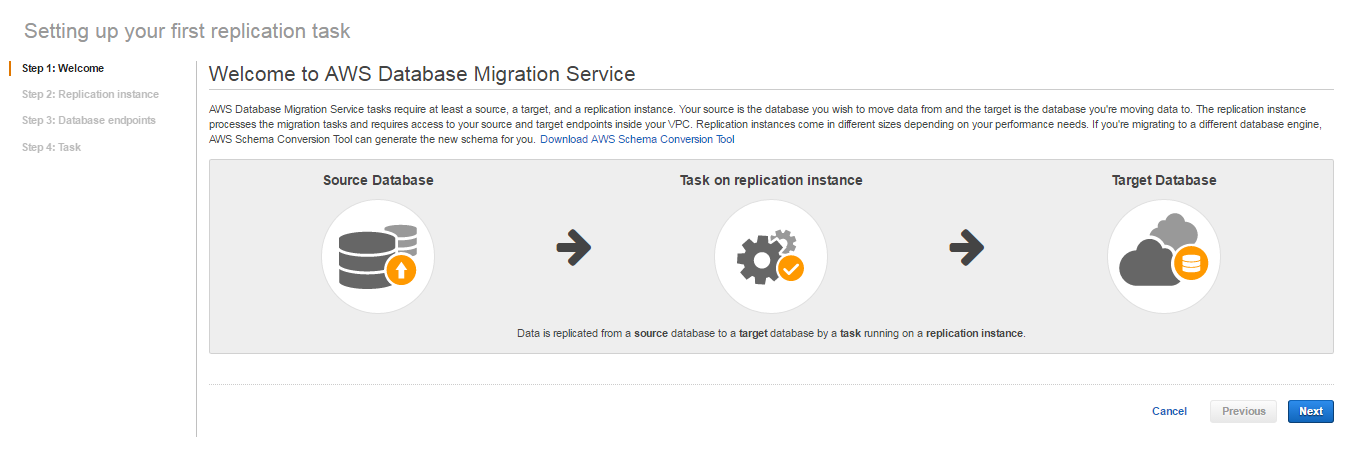Image resolution: width=1345 pixels, height=449 pixels.
Task: Click 'Task on replication instance' heading
Action: [x=771, y=181]
